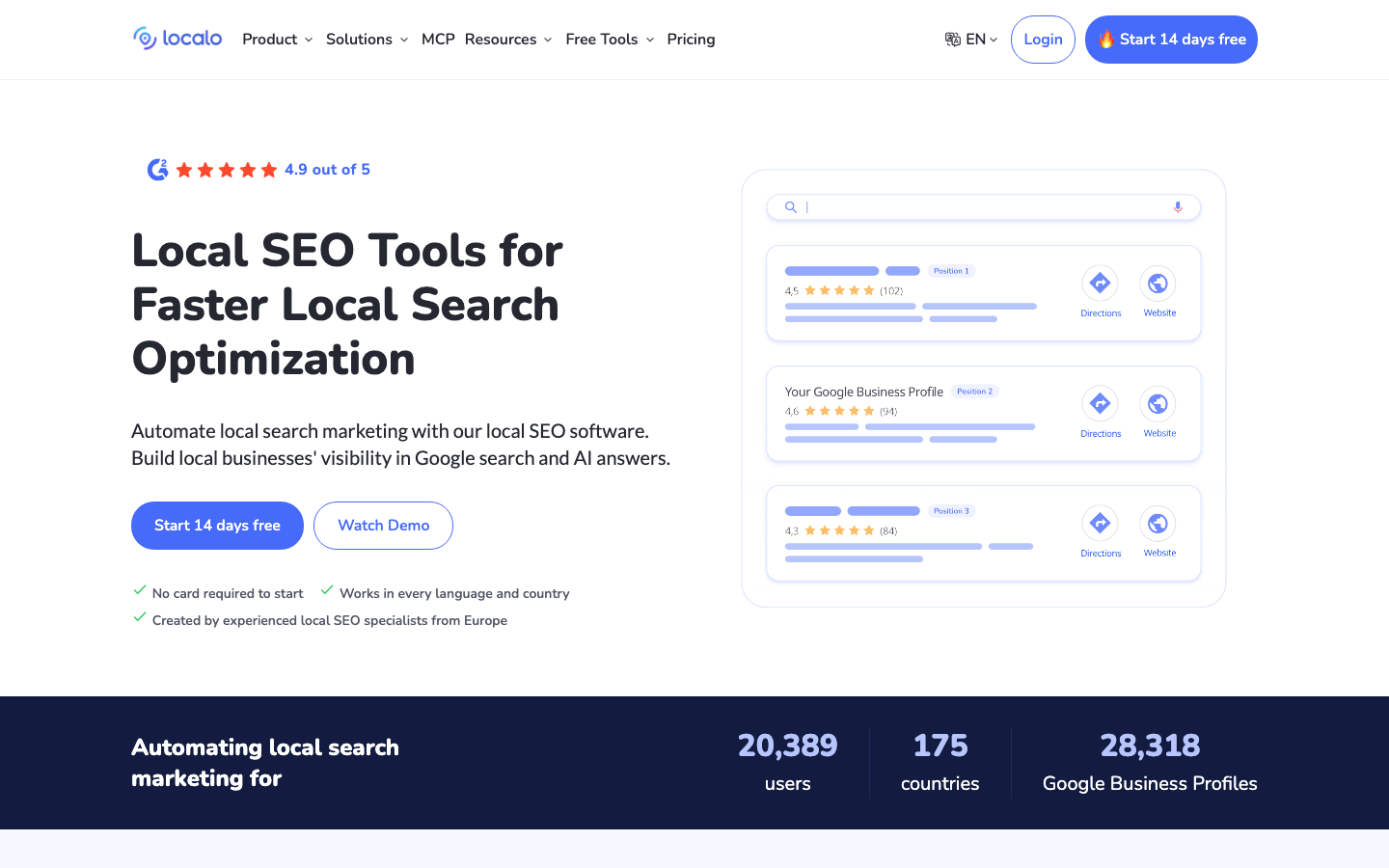Go to the Pricing page
Screen dimensions: 1389x868
point(691,40)
